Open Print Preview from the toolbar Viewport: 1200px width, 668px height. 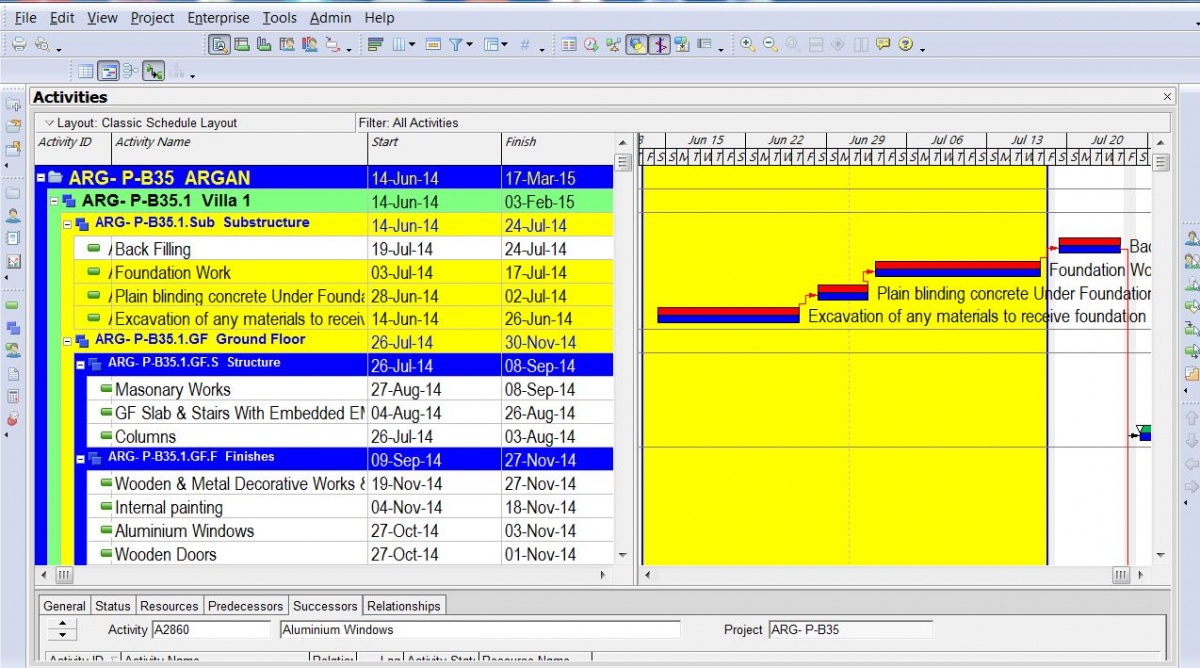(x=42, y=44)
